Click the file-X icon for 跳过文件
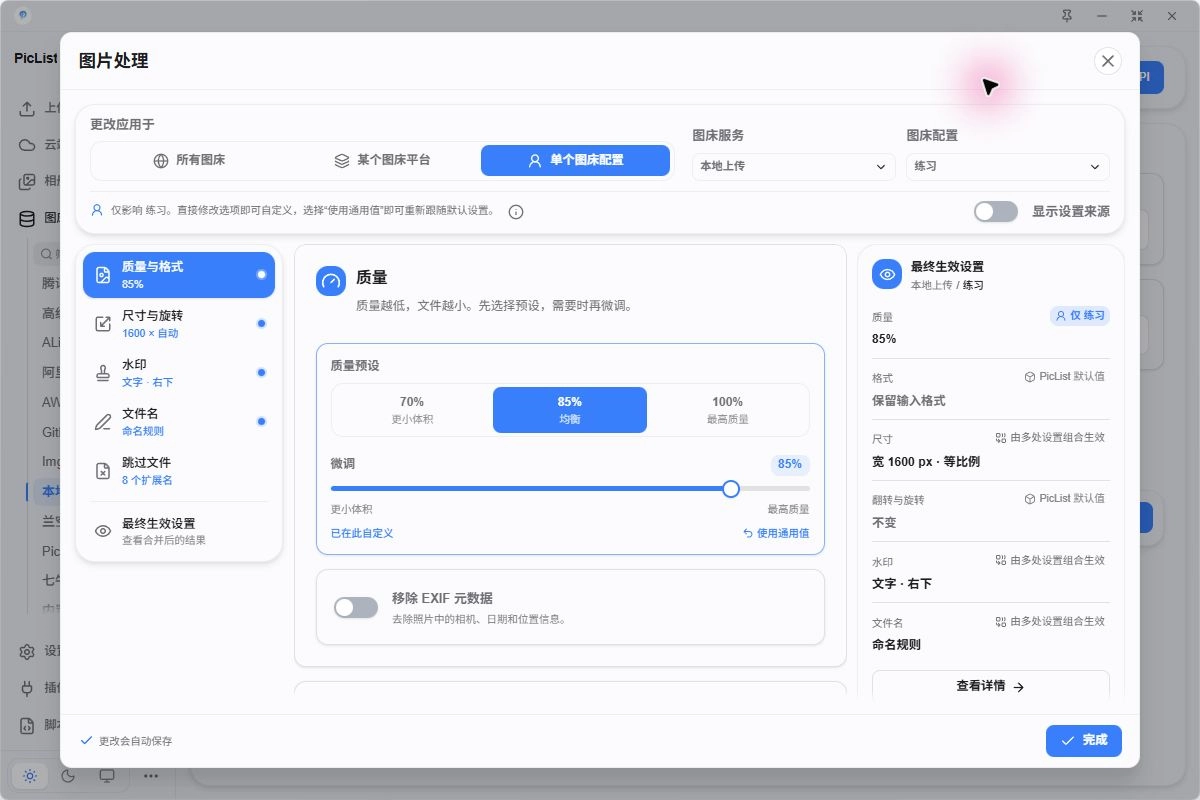1200x800 pixels. coord(103,471)
